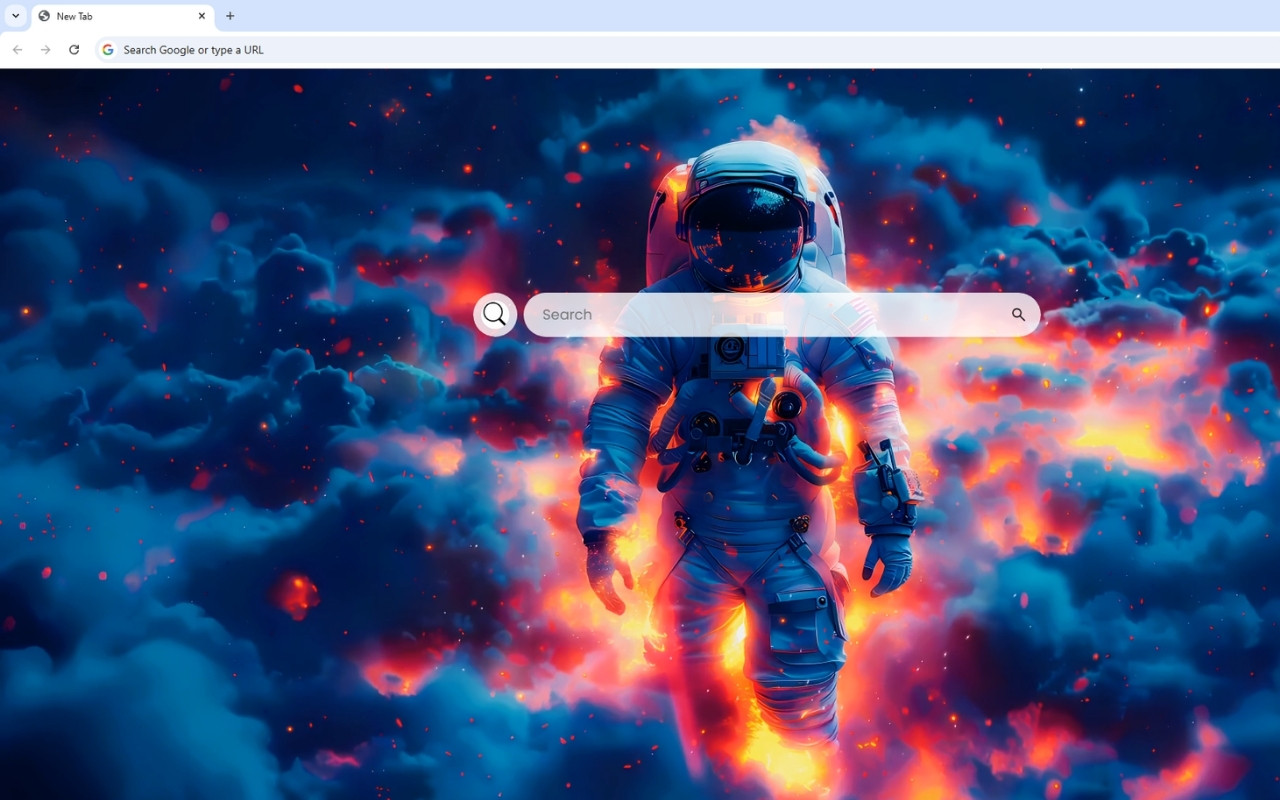
Task: Click the magnifier icon inside the search bar
Action: click(x=1018, y=314)
